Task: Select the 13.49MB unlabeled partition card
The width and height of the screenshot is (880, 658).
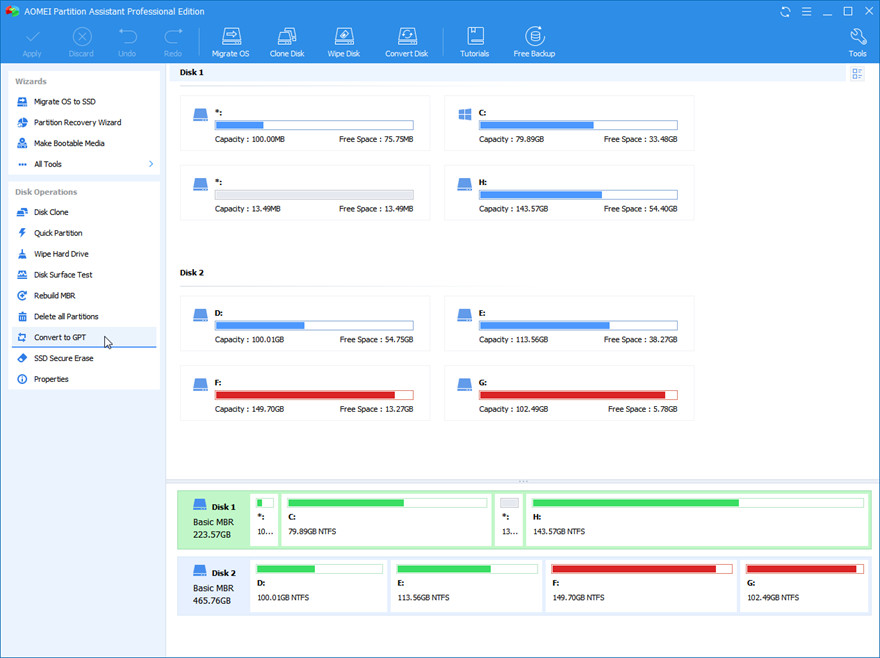Action: tap(305, 193)
